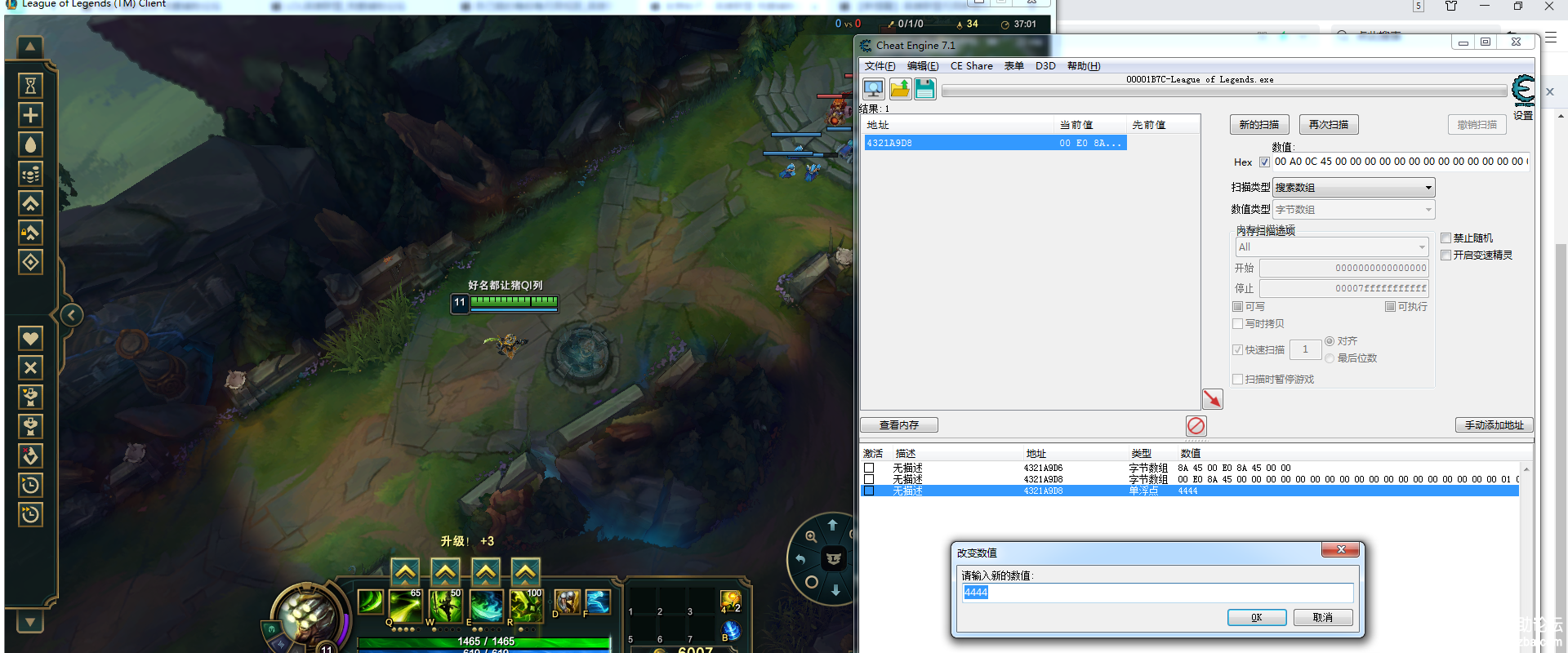This screenshot has height=653, width=1568.
Task: Click the diamond icon in game sidebar
Action: [30, 262]
